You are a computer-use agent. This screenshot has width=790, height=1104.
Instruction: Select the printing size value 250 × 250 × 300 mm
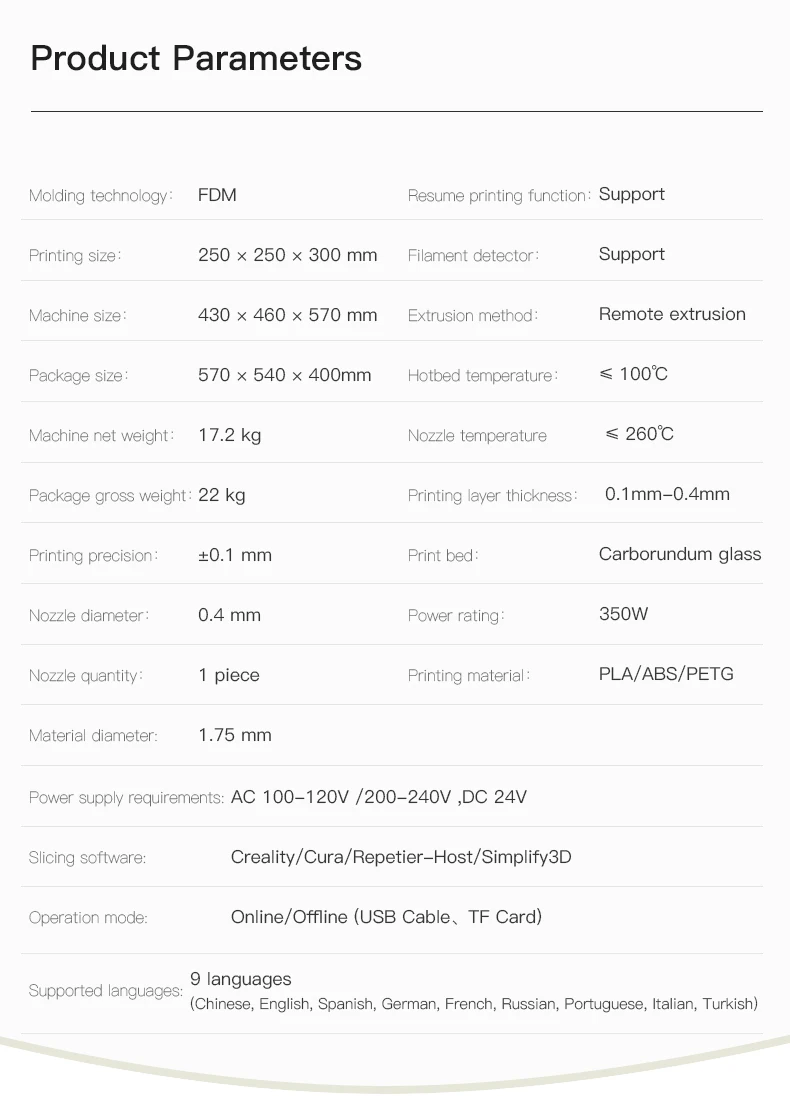coord(287,255)
